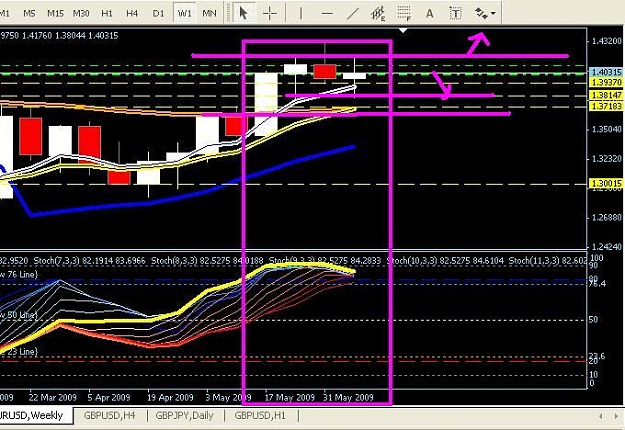Viewport: 625px width, 430px height.
Task: Click the 22 Mar 2009 date label
Action: click(x=53, y=398)
